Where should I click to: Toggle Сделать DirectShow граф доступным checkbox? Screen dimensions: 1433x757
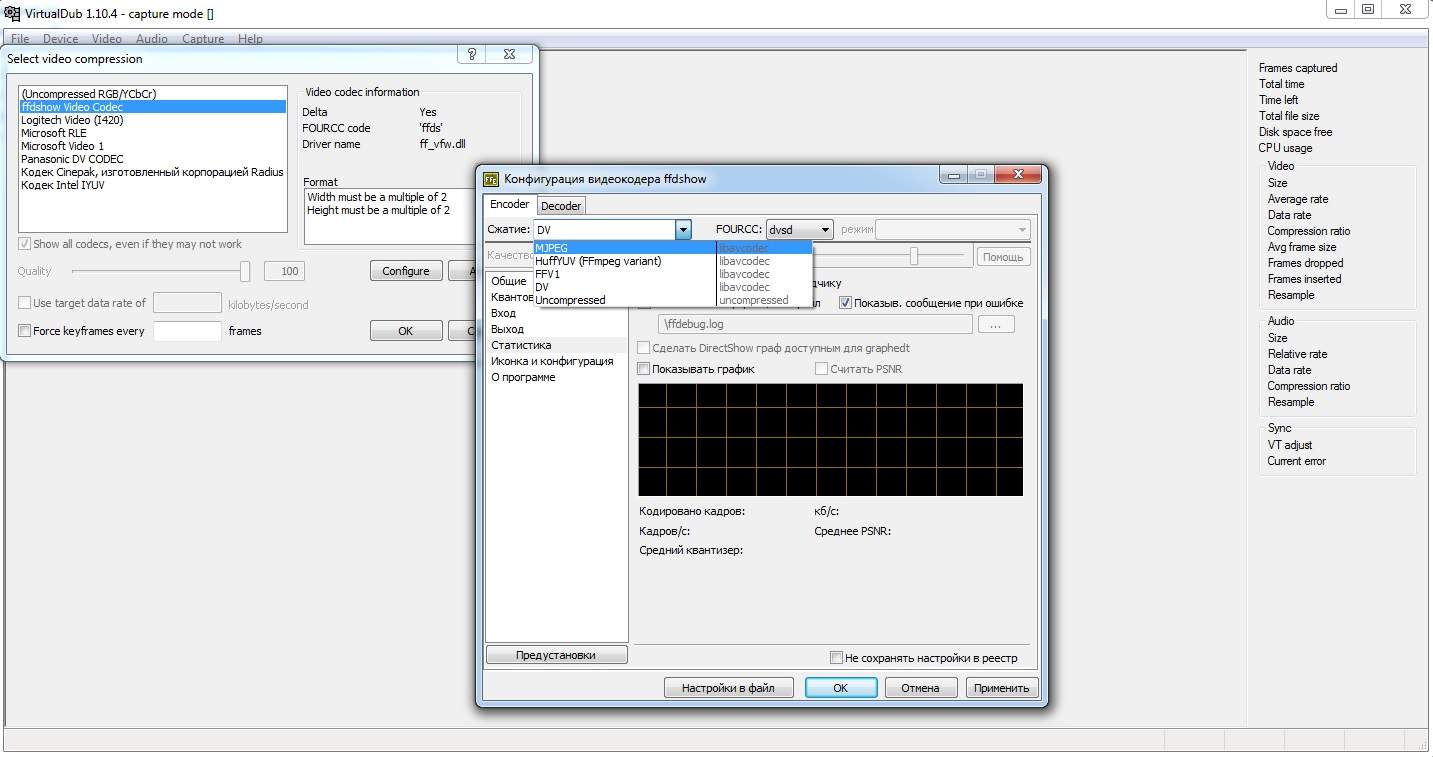pyautogui.click(x=644, y=348)
